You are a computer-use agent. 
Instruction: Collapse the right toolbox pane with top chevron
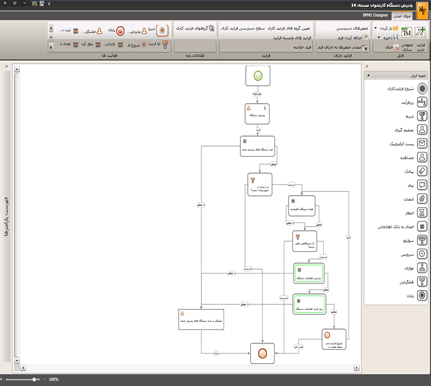(x=367, y=66)
